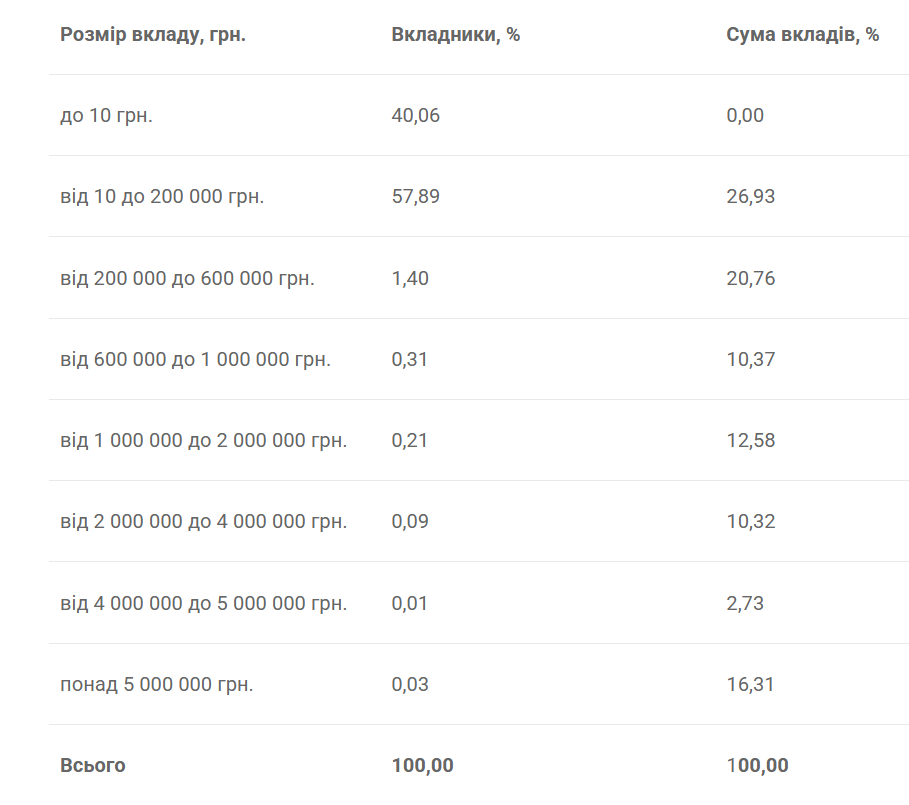The width and height of the screenshot is (909, 805).
Task: Click the "Розмір вкладу, грн." column header
Action: pyautogui.click(x=152, y=34)
